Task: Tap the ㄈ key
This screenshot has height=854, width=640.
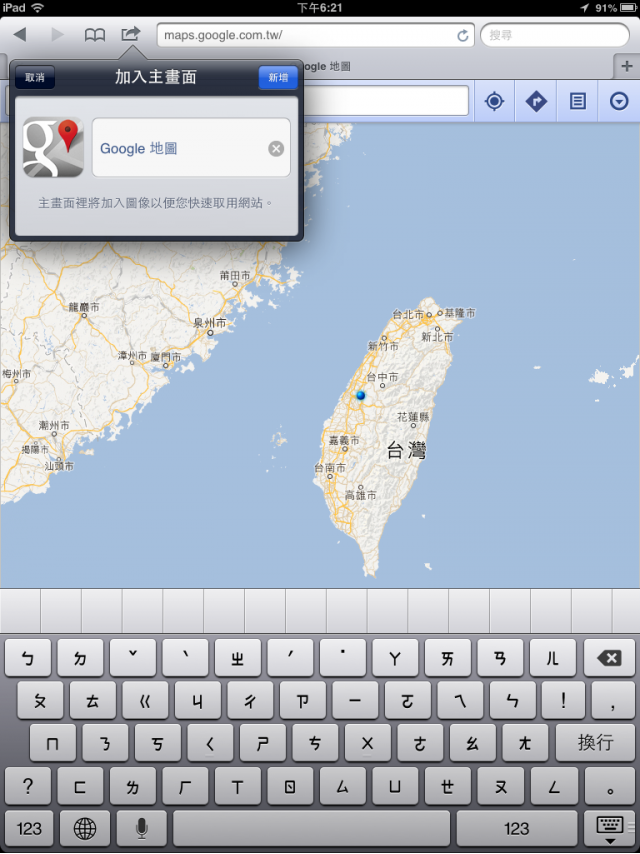Action: (x=80, y=786)
